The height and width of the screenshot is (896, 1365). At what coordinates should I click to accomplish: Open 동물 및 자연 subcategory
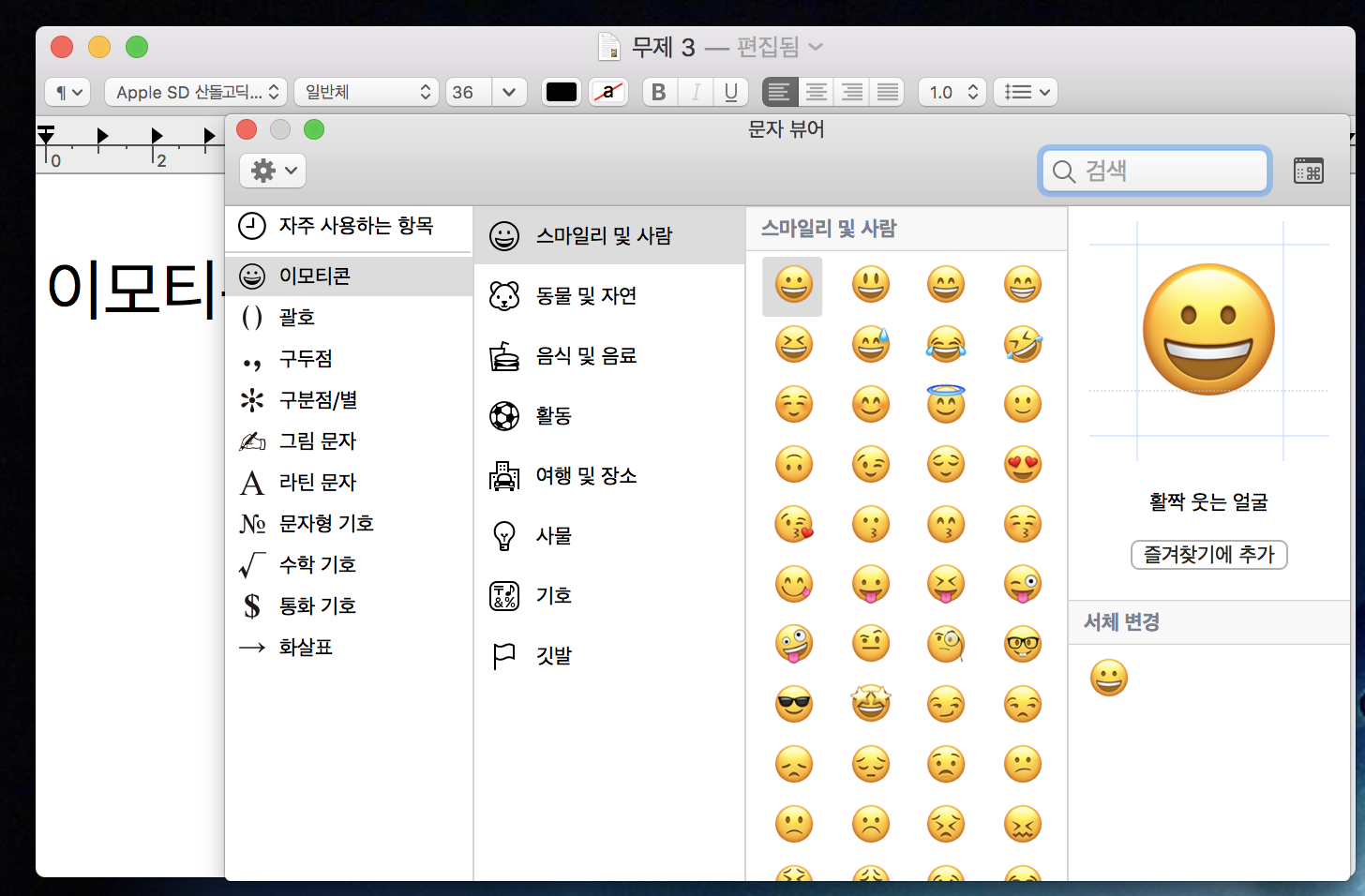click(x=609, y=295)
